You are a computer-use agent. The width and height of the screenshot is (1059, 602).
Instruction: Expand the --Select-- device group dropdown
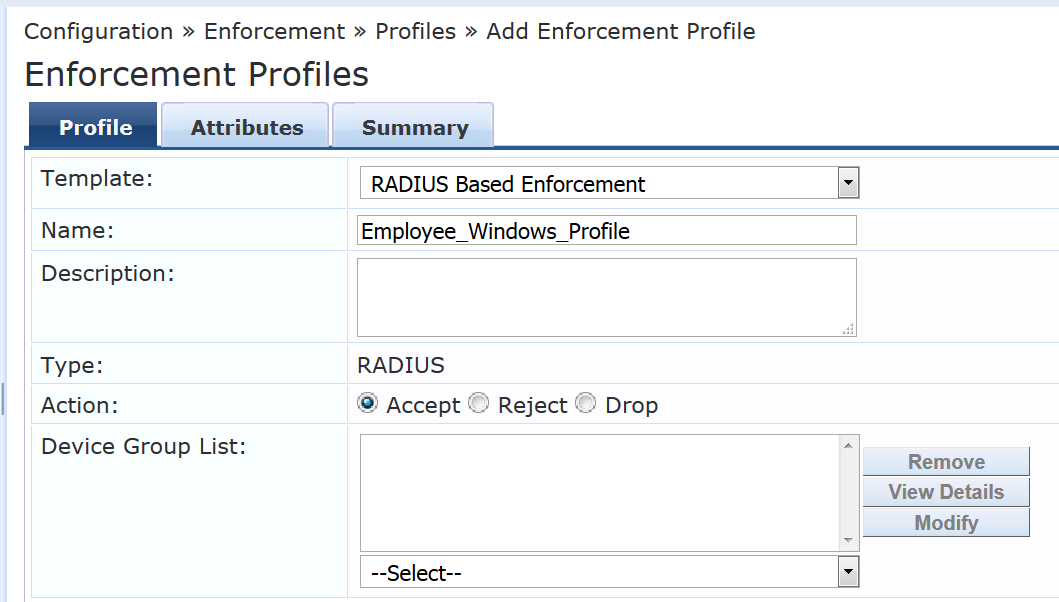609,572
